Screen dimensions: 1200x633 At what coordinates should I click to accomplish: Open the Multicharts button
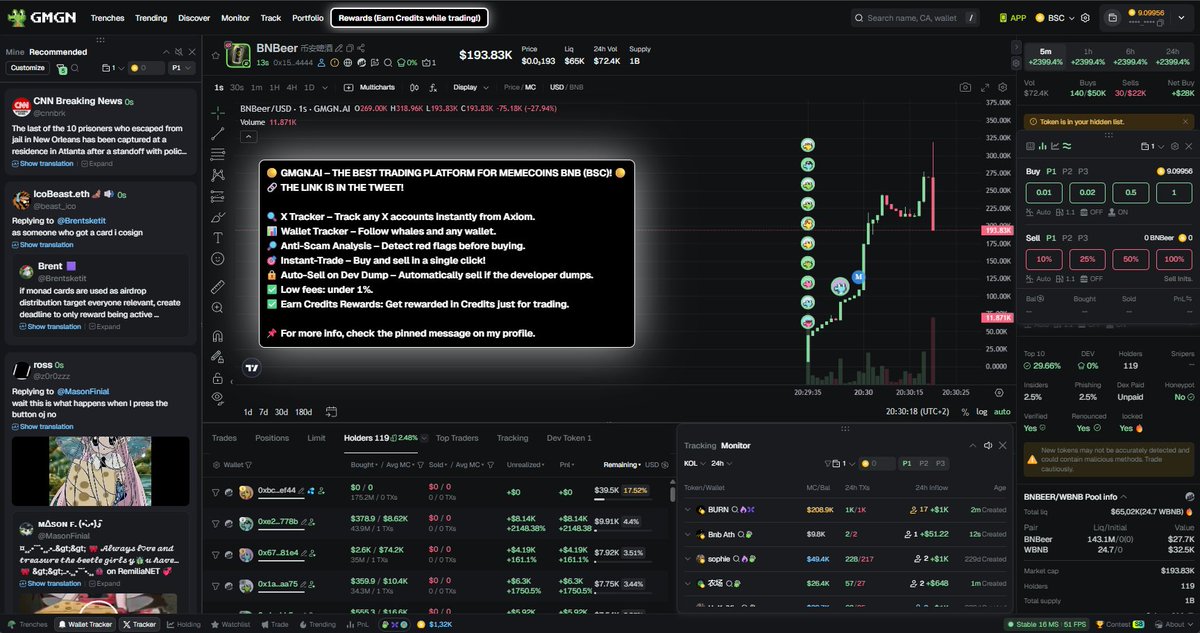click(x=371, y=87)
